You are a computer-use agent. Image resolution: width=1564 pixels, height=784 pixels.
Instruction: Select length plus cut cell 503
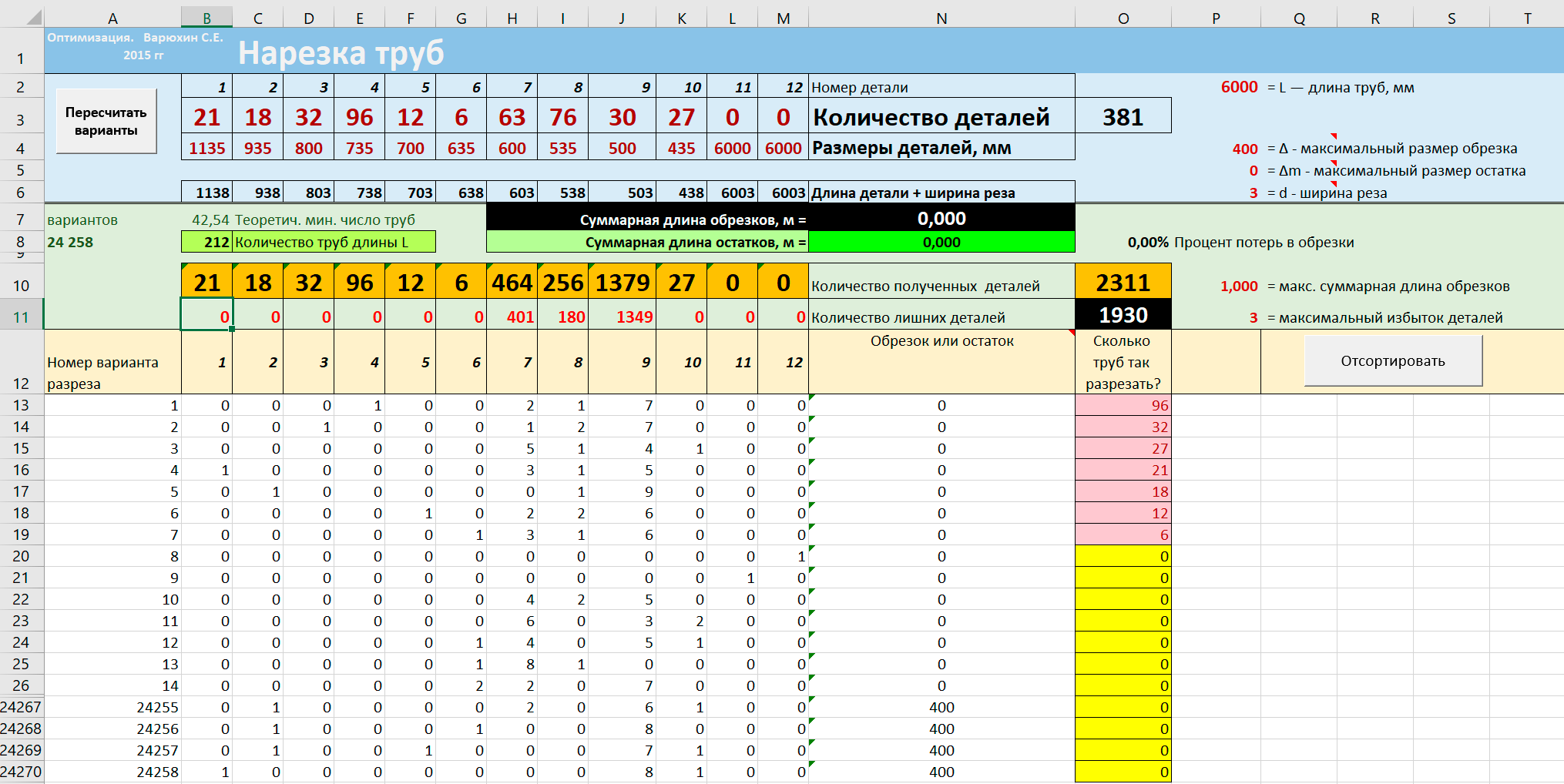coord(622,193)
